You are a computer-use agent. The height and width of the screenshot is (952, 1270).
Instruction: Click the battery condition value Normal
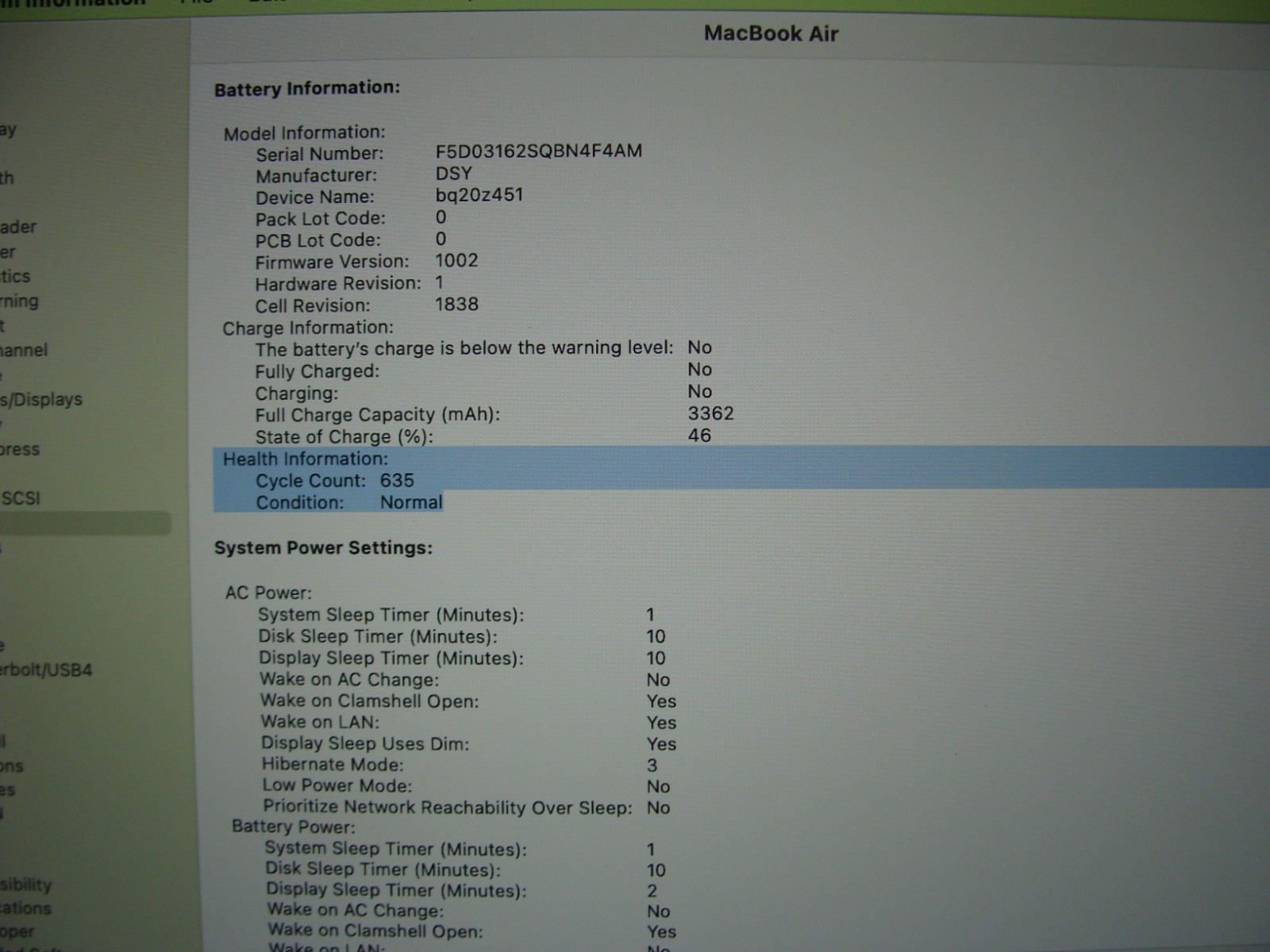(411, 502)
